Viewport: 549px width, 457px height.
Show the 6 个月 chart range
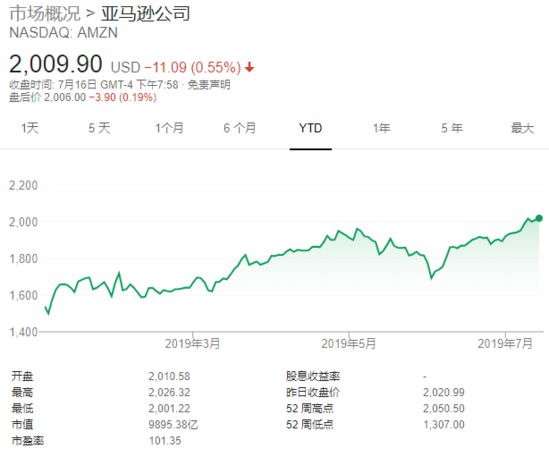[x=240, y=128]
